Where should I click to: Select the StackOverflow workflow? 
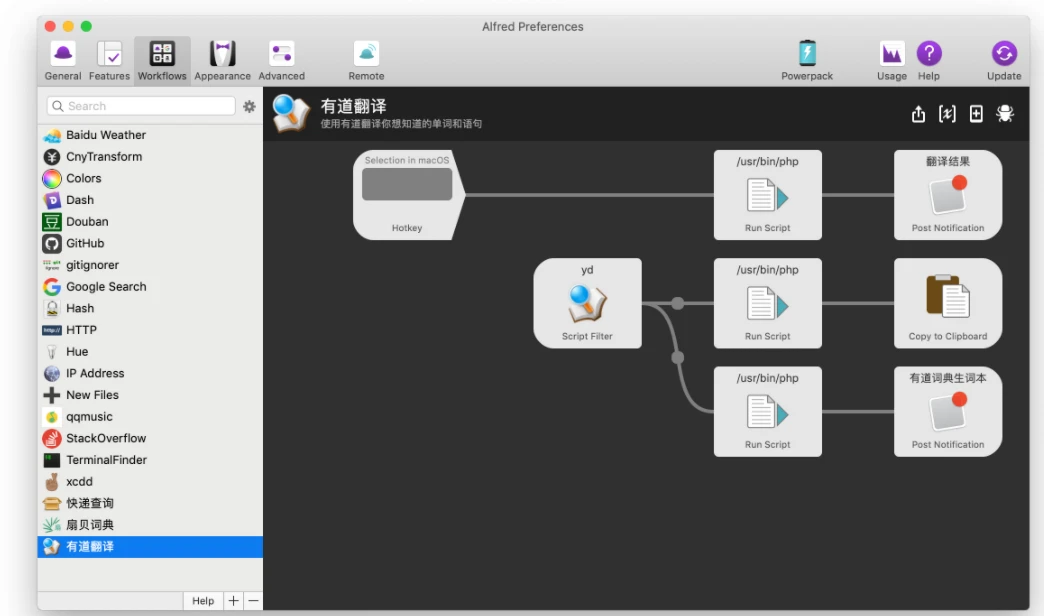(150, 438)
